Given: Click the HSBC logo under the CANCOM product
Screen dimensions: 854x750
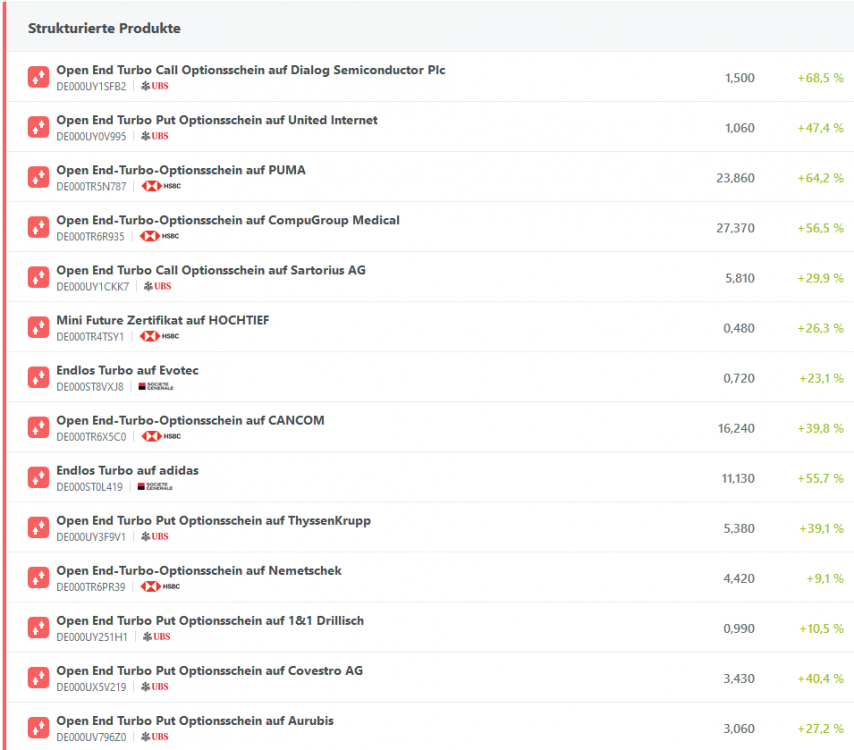Looking at the screenshot, I should tap(161, 436).
